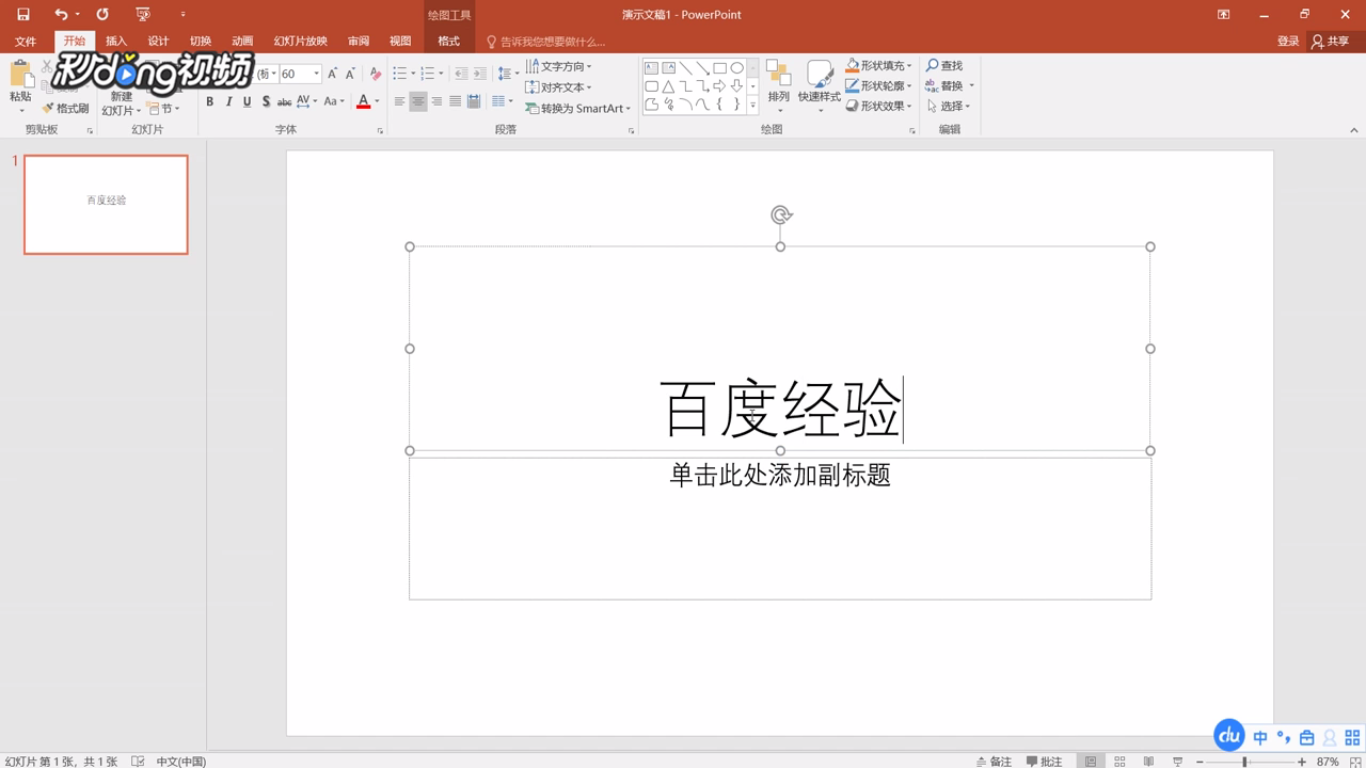Increase font size with the larger A icon
Viewport: 1366px width, 768px height.
tap(333, 74)
